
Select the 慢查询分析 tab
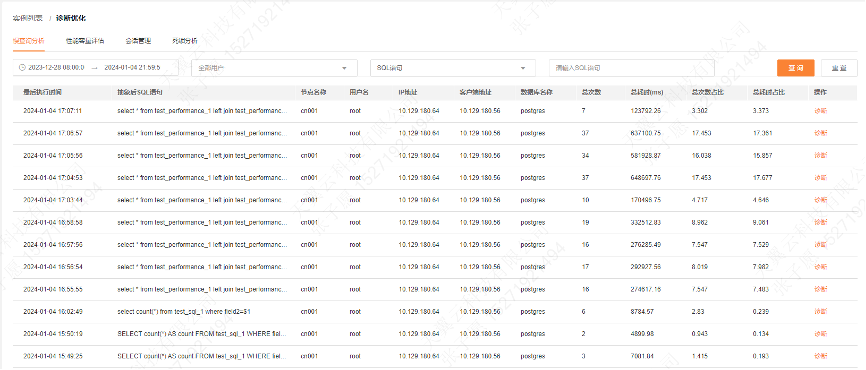28,41
